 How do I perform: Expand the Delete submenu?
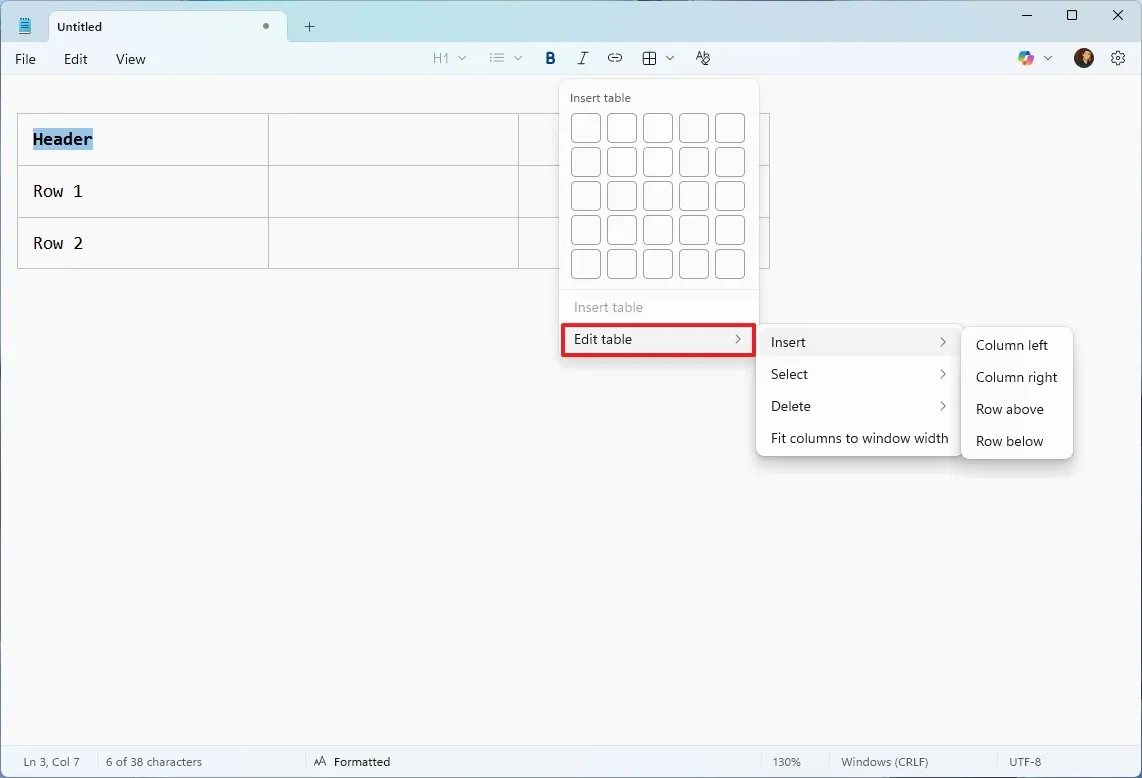tap(857, 406)
